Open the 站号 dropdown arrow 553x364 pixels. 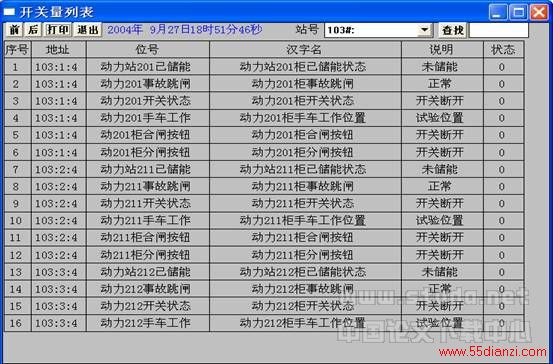425,30
